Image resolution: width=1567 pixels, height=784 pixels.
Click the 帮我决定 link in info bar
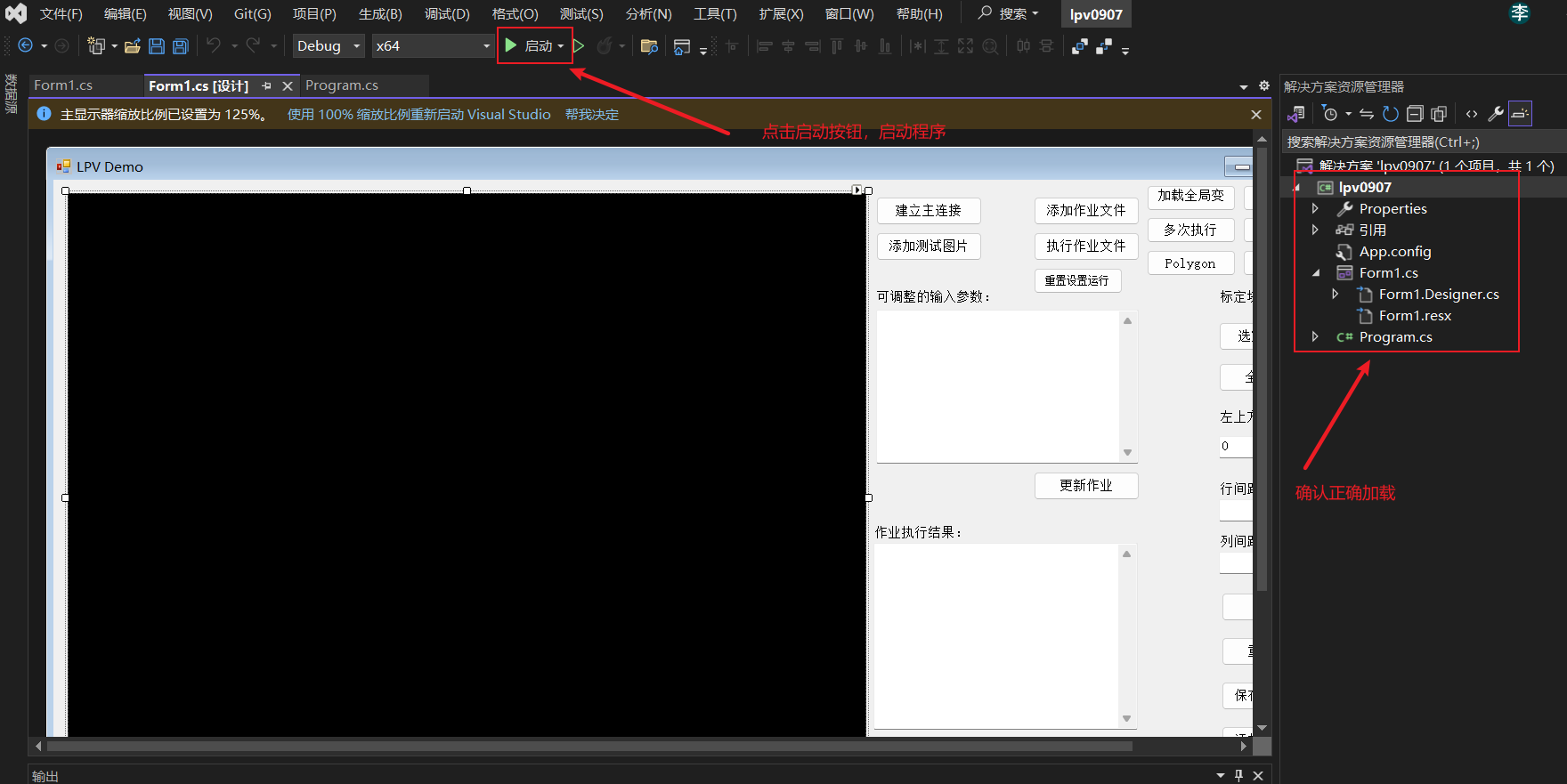592,115
